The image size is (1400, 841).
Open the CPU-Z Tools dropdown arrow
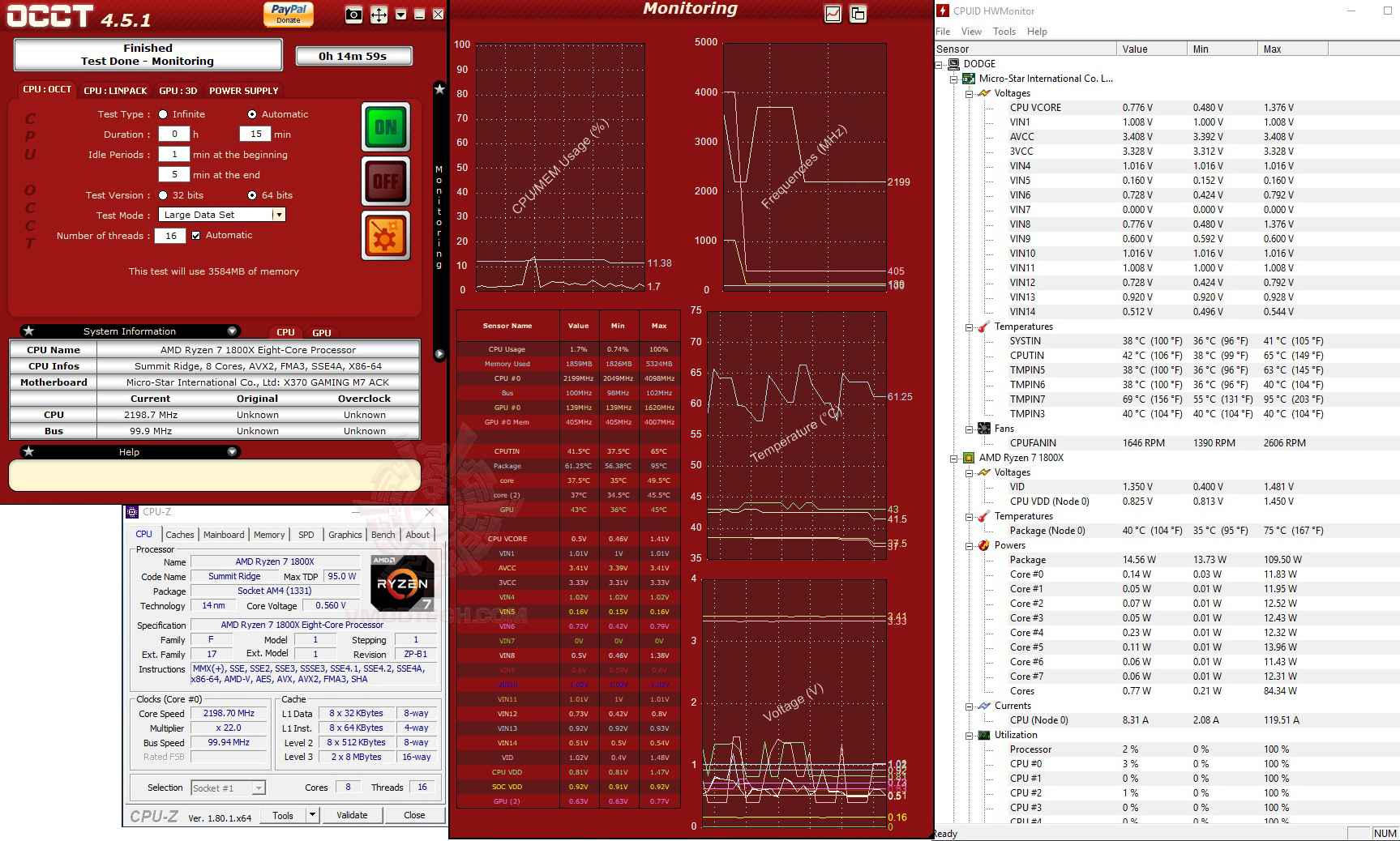coord(313,816)
